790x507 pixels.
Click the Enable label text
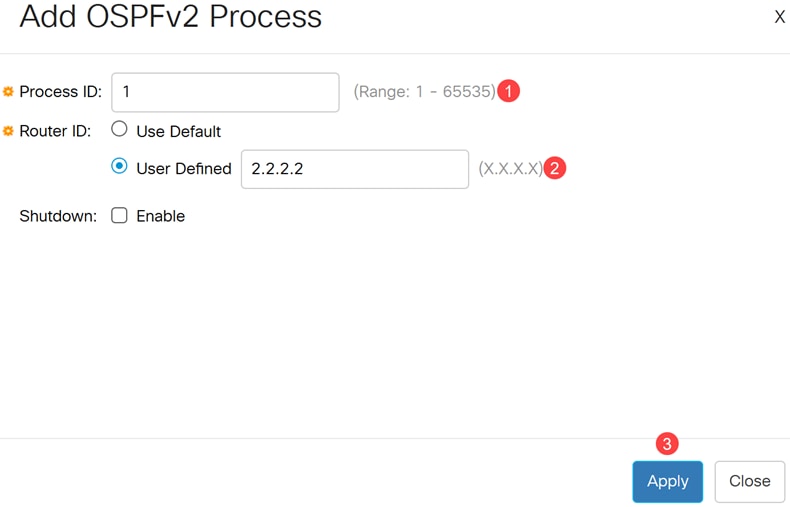[x=161, y=216]
